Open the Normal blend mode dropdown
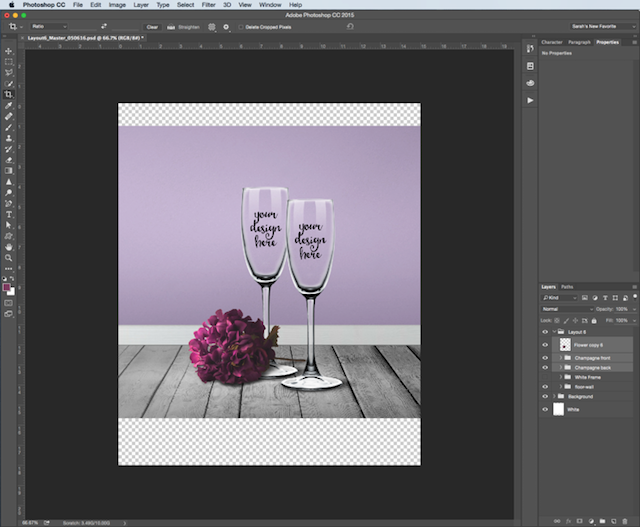This screenshot has height=527, width=640. 567,309
